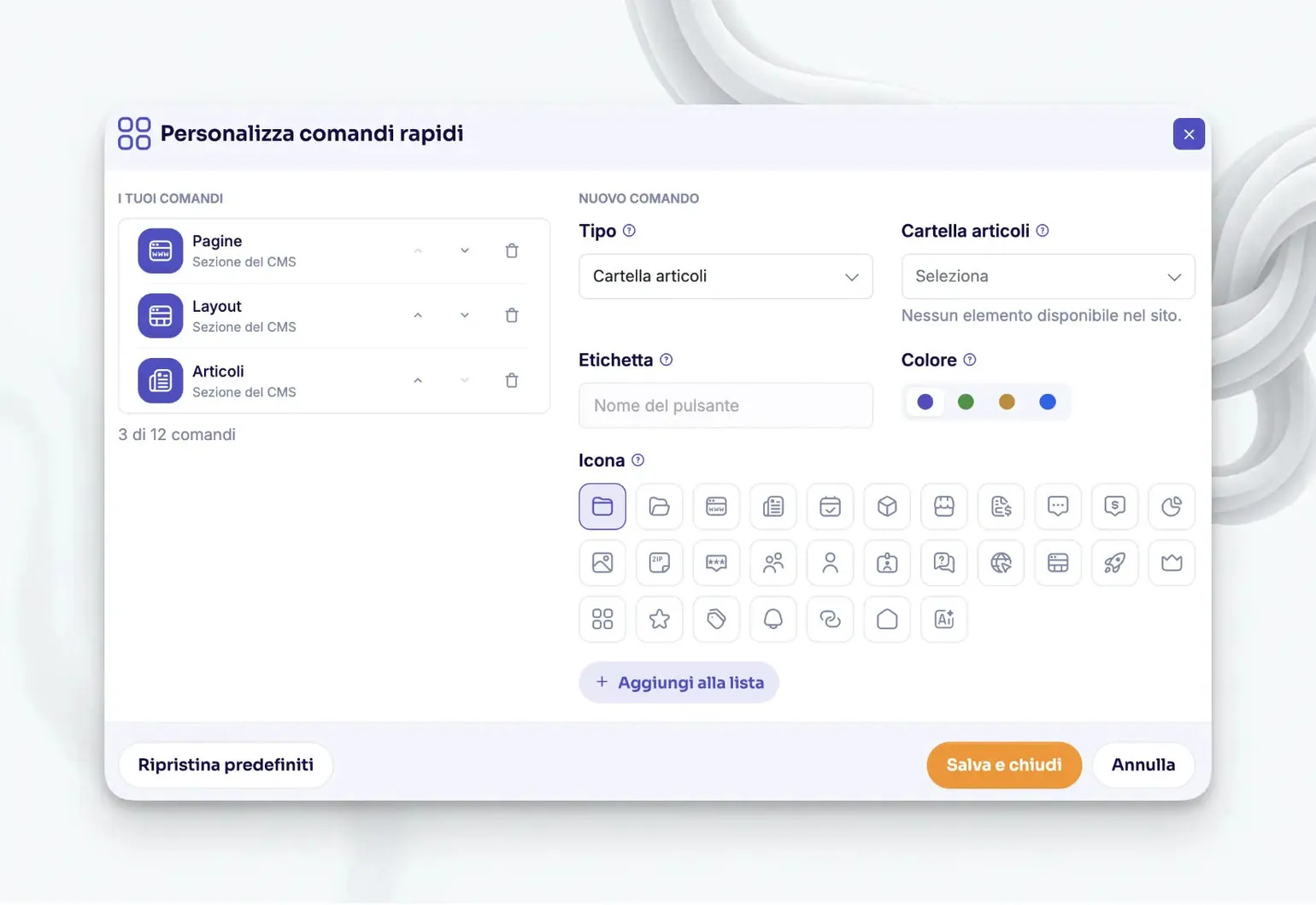Select the blue color dot

(1048, 402)
